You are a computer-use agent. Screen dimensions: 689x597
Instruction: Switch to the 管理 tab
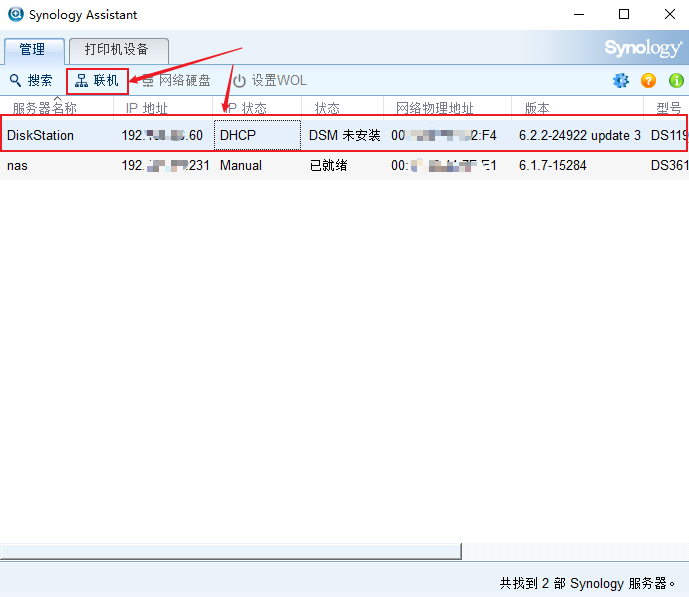[34, 51]
